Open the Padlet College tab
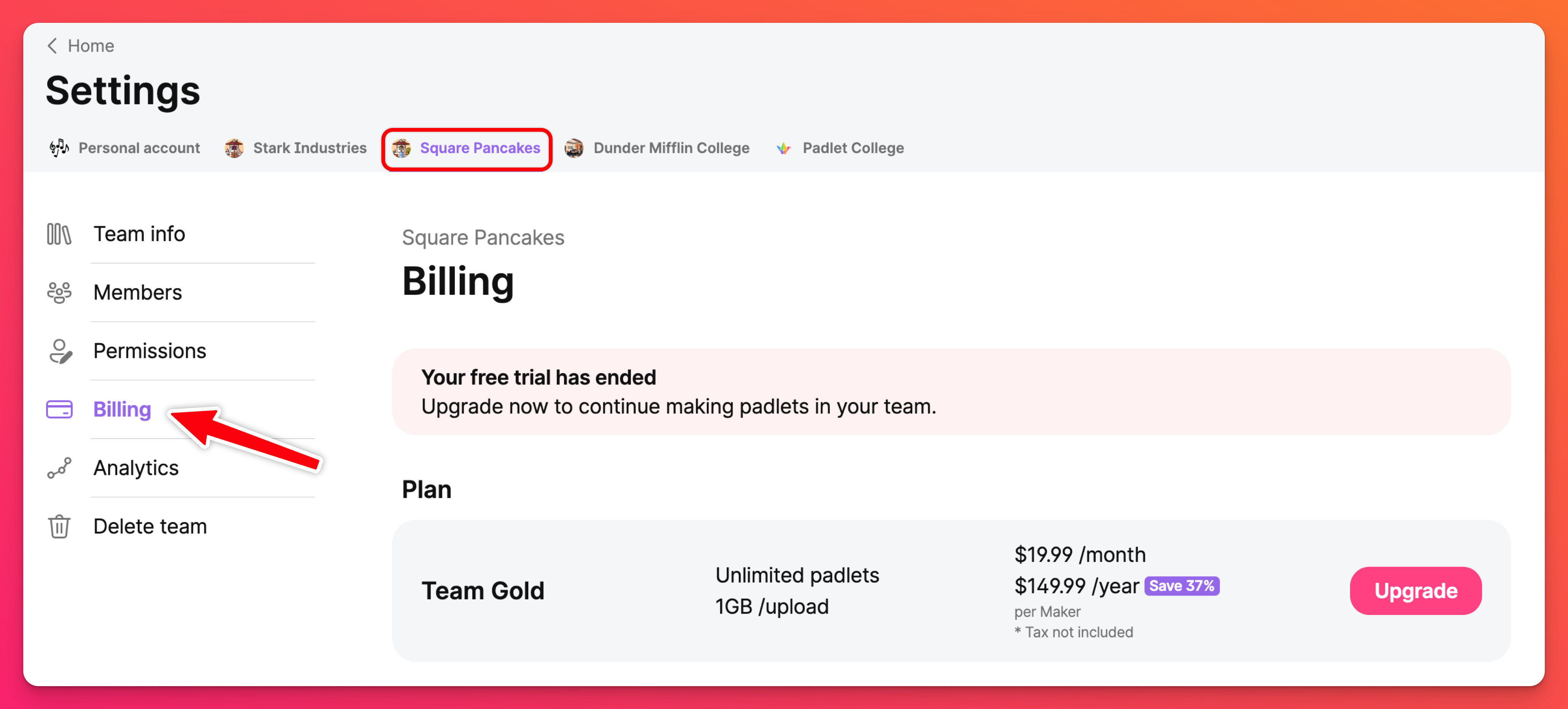Image resolution: width=1568 pixels, height=709 pixels. point(852,148)
